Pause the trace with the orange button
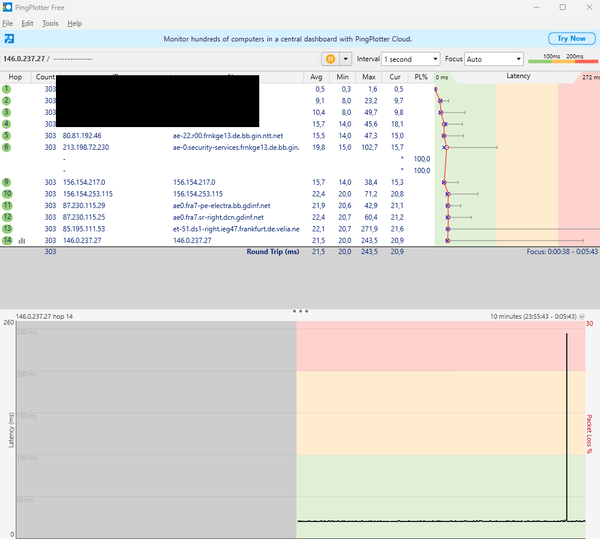 pos(330,59)
